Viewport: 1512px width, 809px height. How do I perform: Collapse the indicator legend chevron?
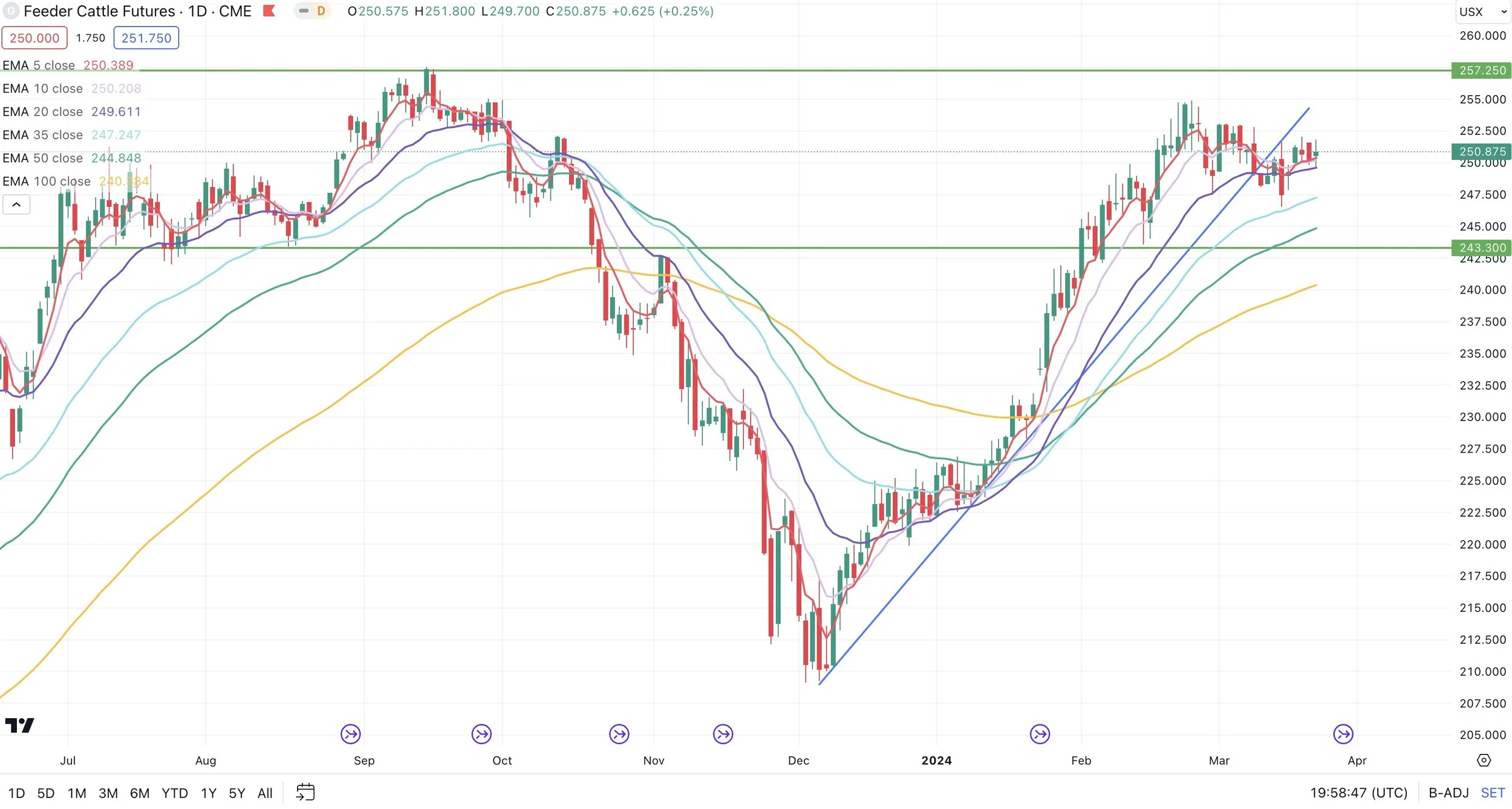pyautogui.click(x=16, y=205)
